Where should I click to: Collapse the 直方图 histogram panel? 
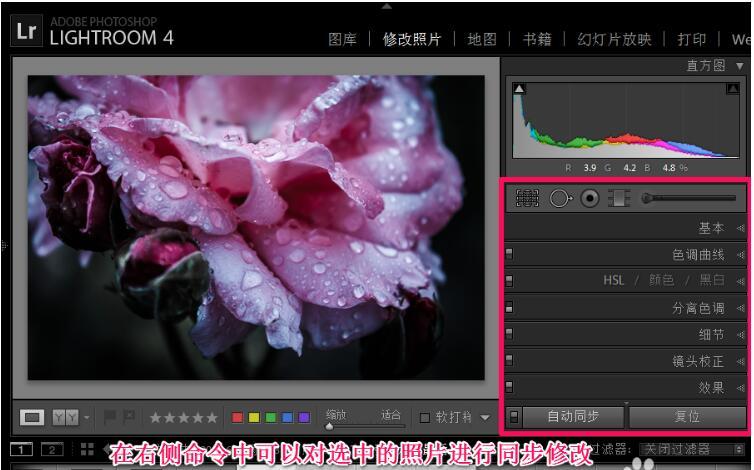click(740, 65)
